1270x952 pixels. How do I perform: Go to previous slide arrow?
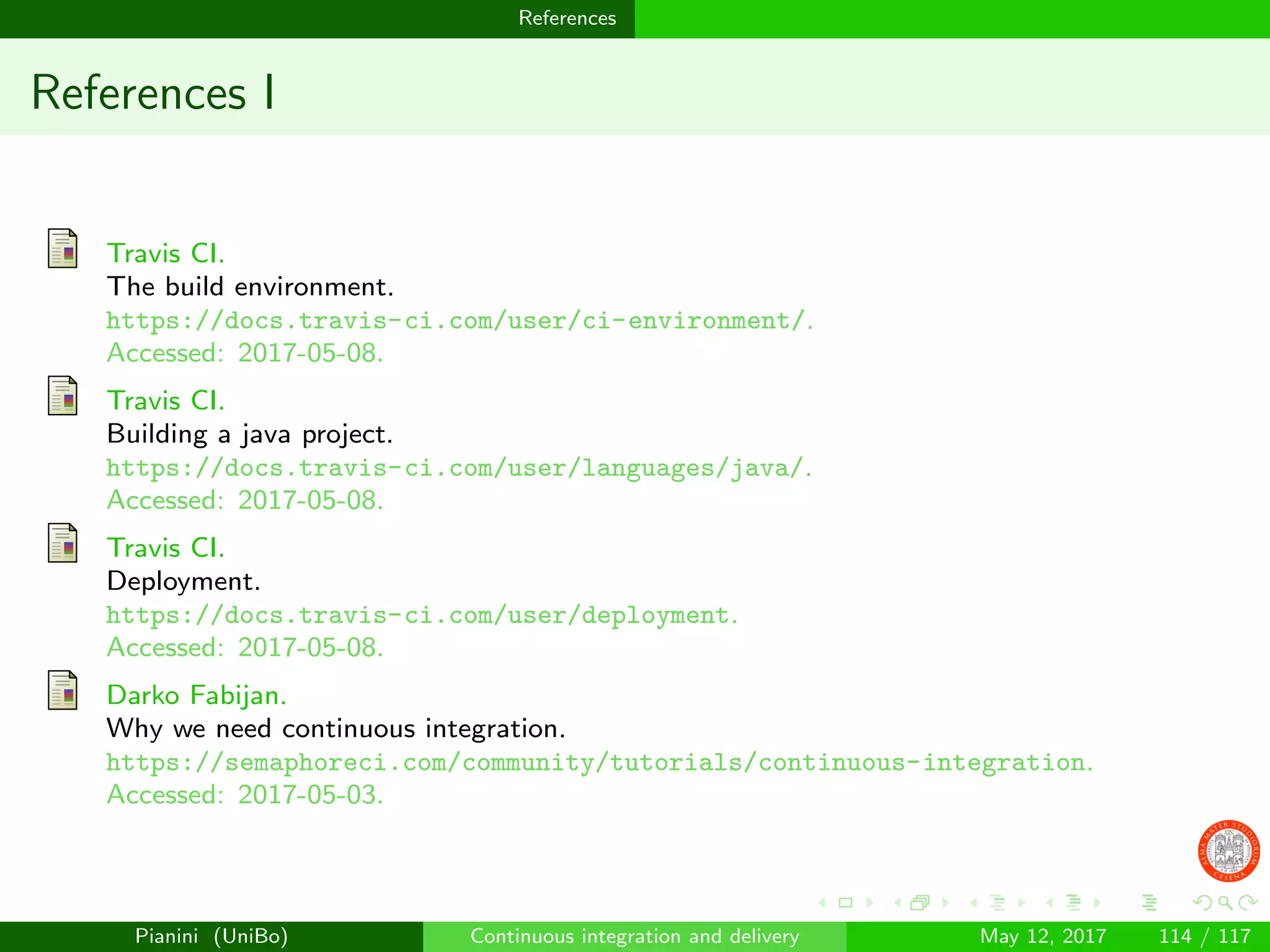(822, 903)
